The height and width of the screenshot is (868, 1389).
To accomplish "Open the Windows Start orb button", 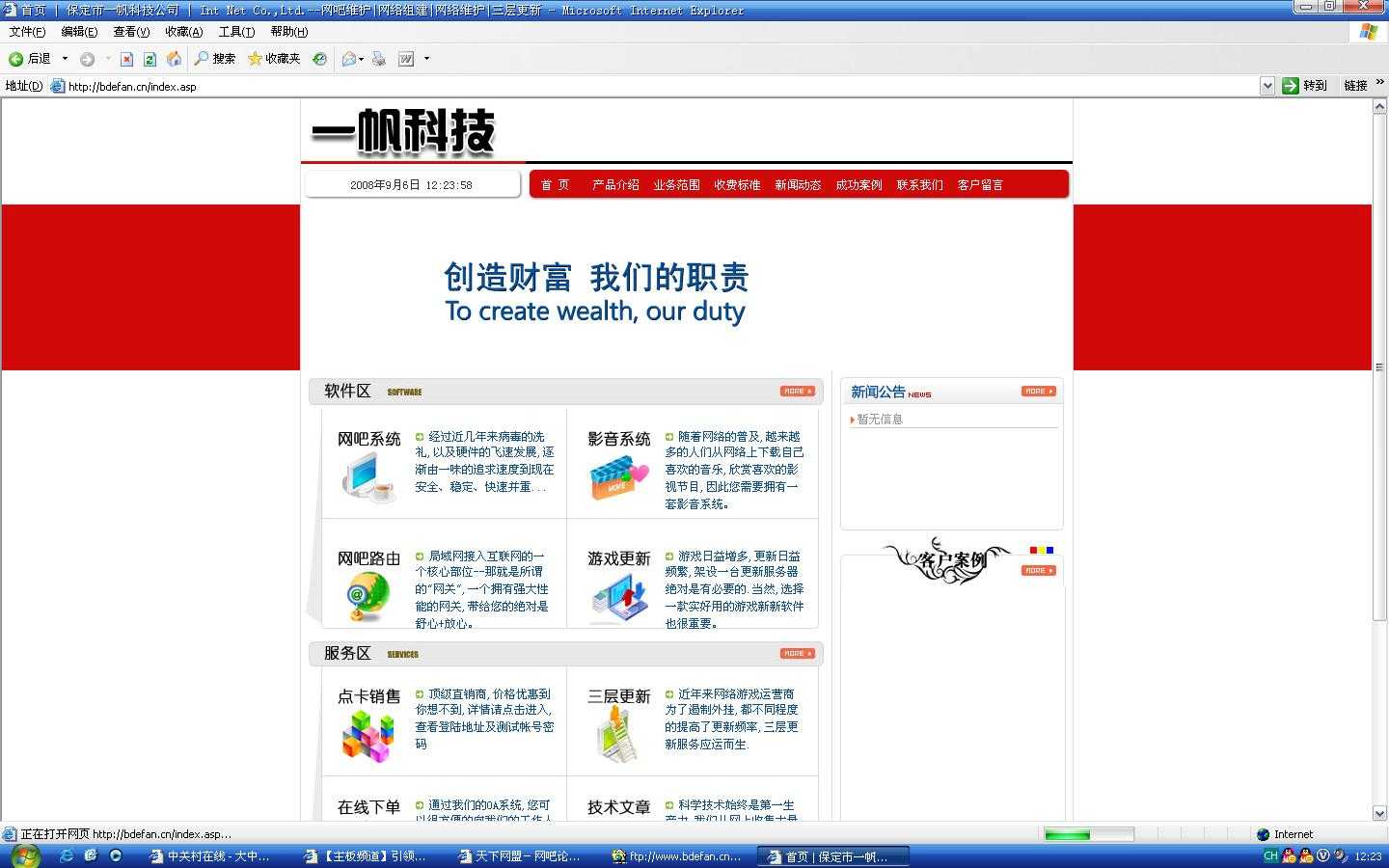I will (25, 855).
